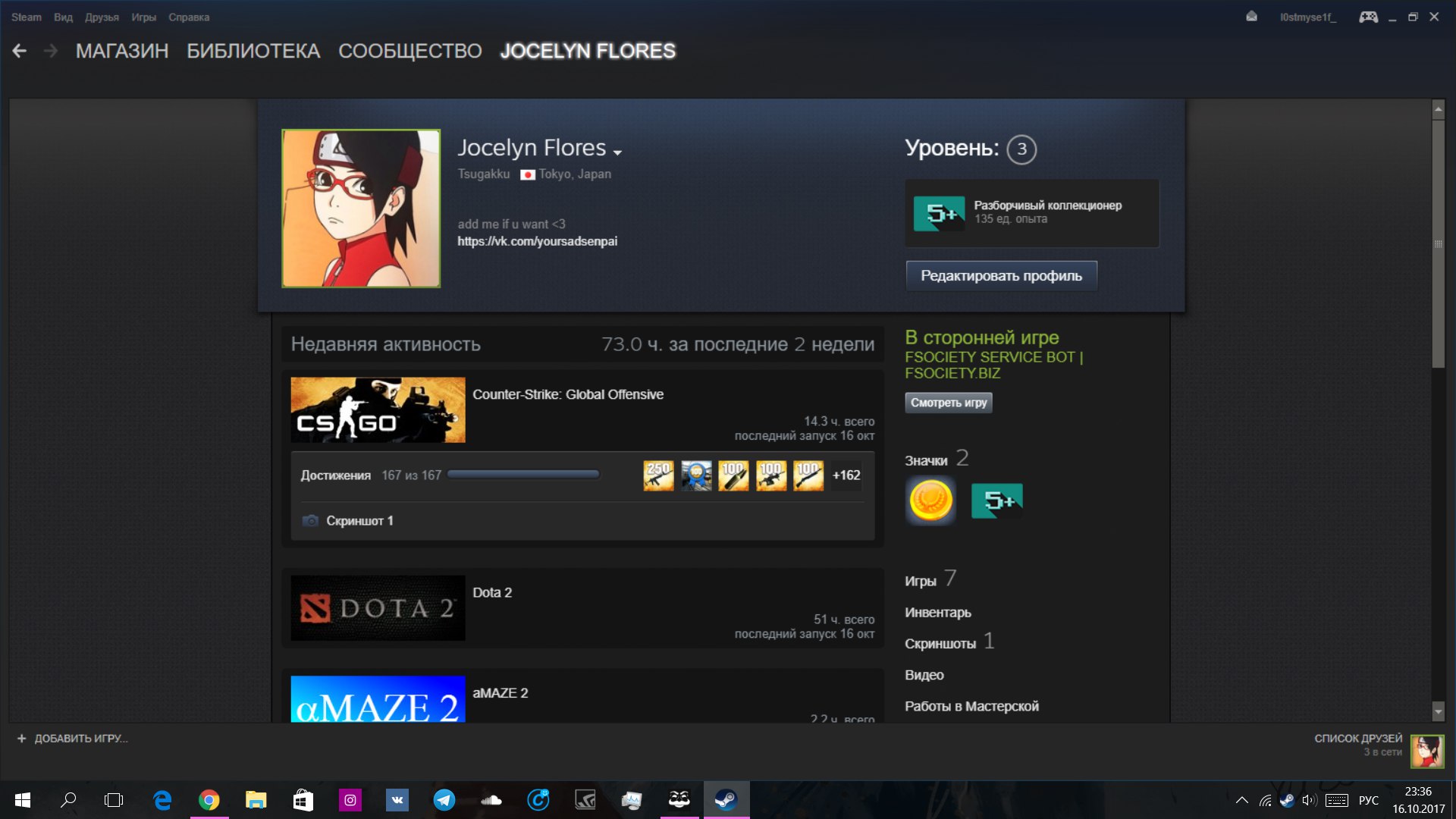Open the Игры menu
Screen dimensions: 1456x819
pyautogui.click(x=143, y=17)
